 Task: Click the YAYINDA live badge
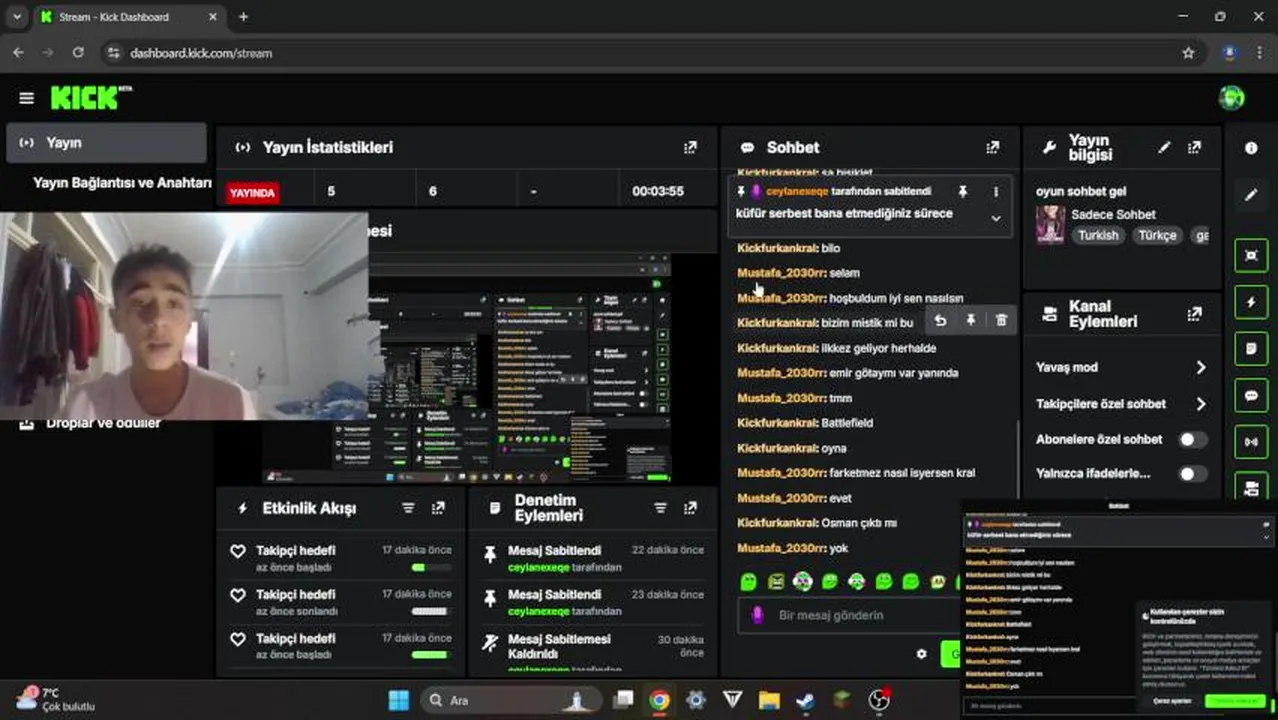tap(252, 193)
